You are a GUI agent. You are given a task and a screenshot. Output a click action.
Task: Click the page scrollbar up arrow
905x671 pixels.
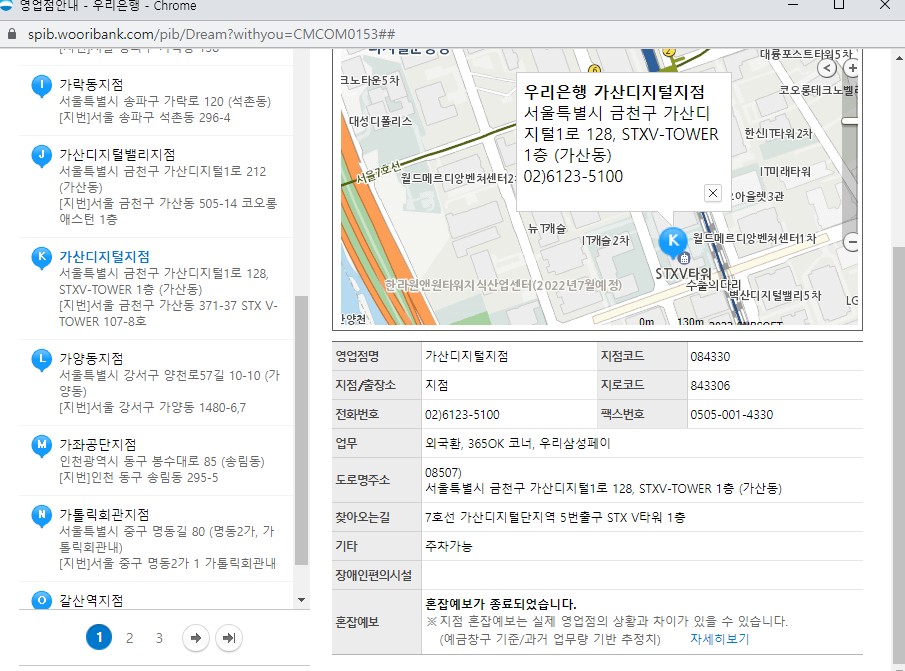pos(899,58)
